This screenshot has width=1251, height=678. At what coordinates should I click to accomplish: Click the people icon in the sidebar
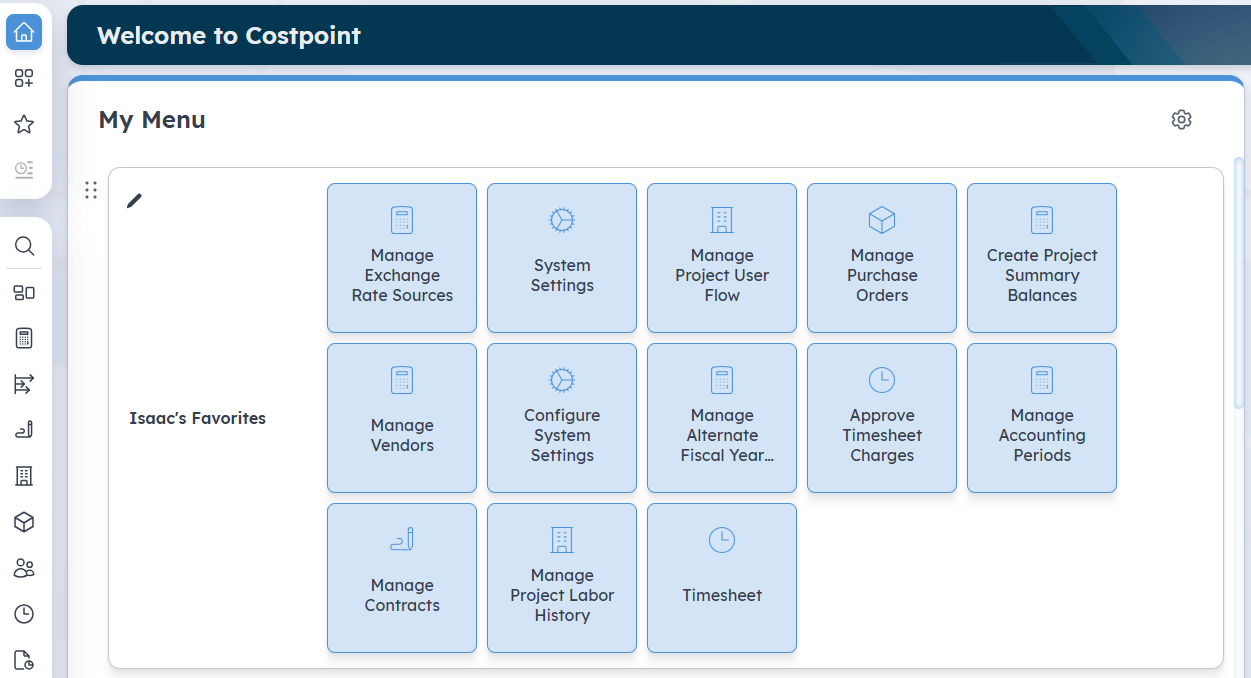[24, 568]
